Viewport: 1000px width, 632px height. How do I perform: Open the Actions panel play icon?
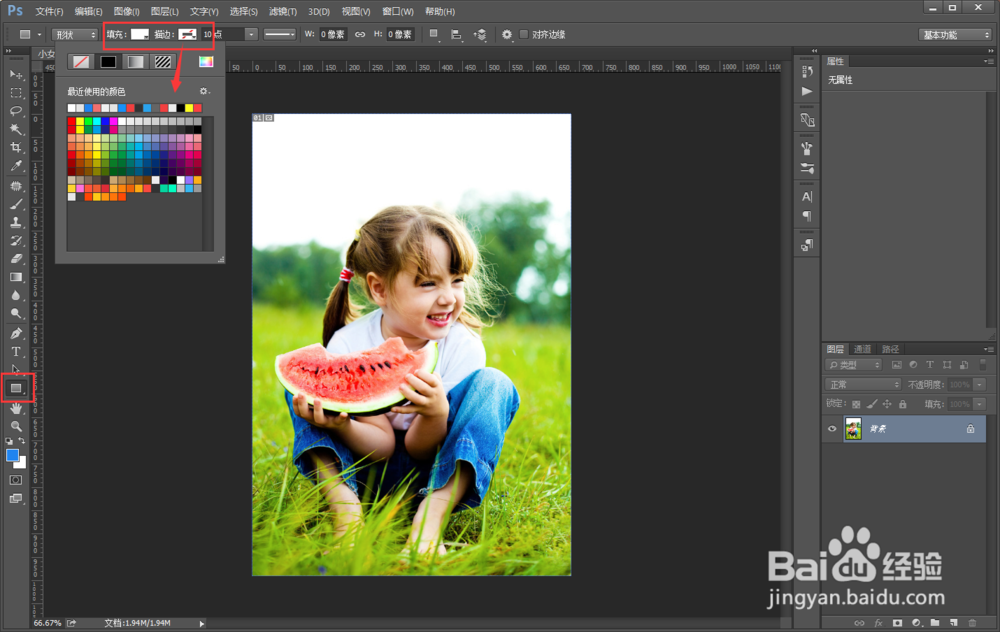tap(807, 91)
